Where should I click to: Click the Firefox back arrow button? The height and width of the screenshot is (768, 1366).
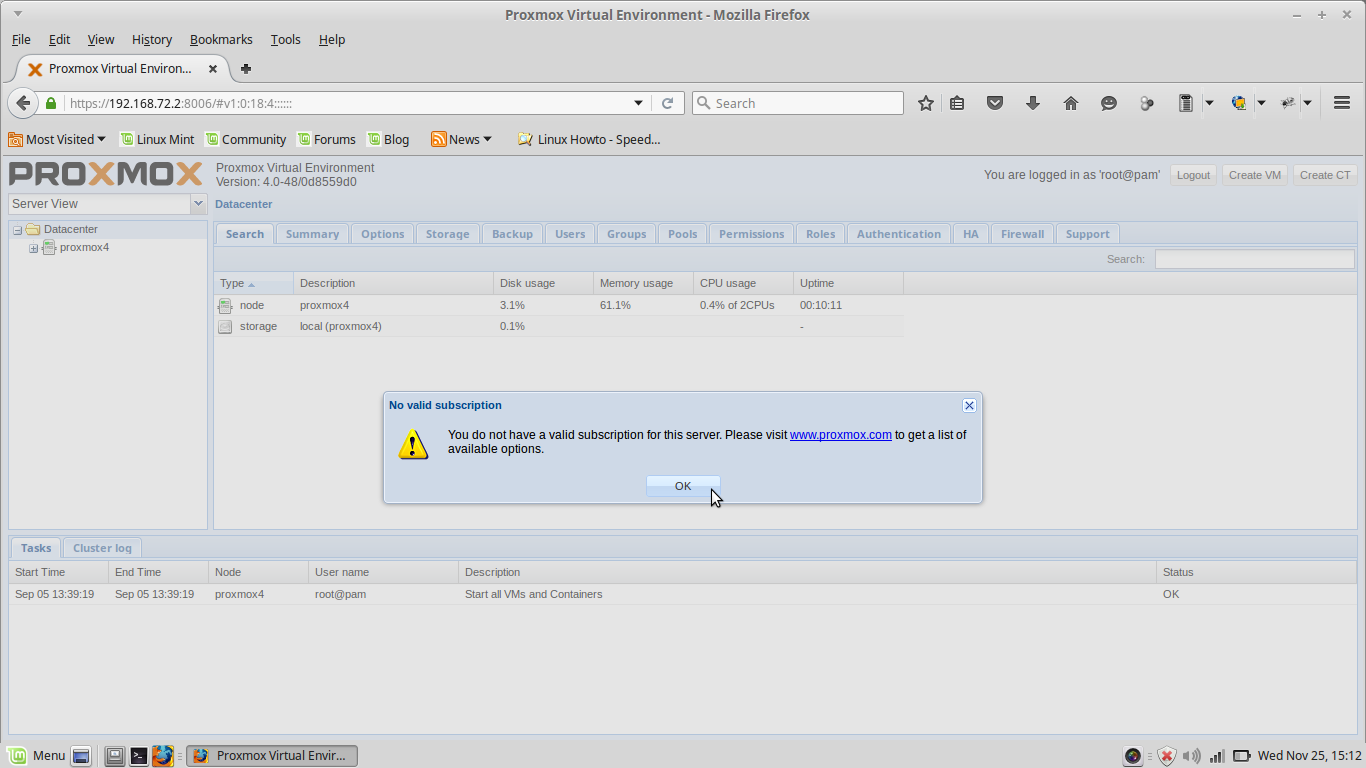pos(23,103)
